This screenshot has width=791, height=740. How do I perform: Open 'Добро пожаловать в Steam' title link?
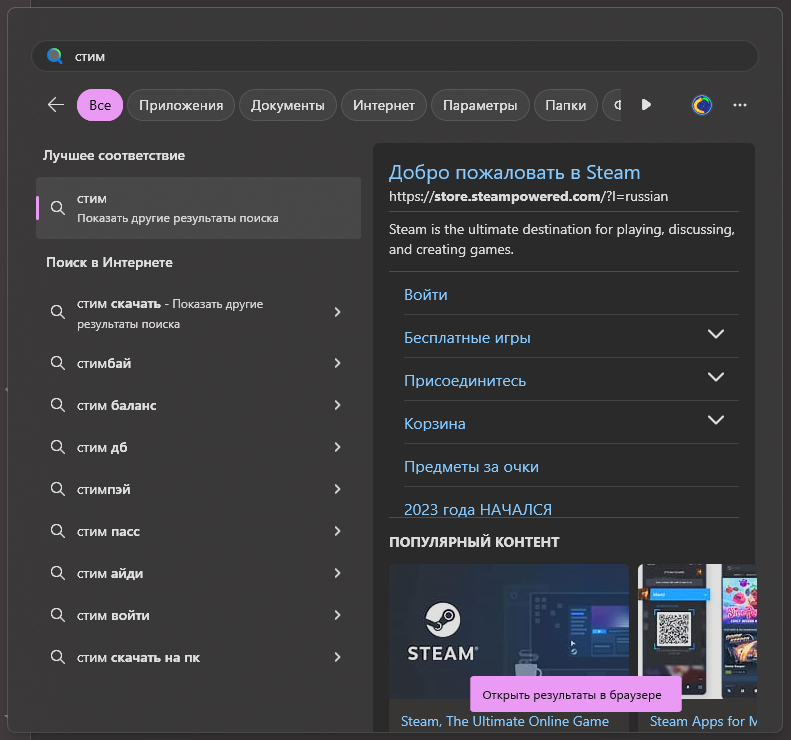(515, 173)
